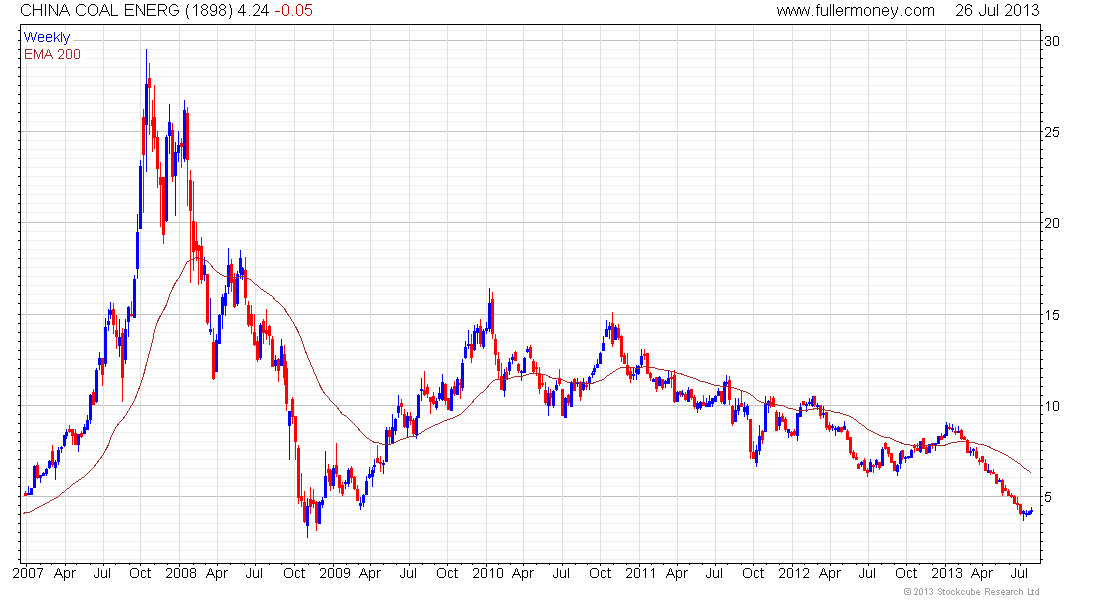Click the red -0.05 price change
This screenshot has height=600, width=1100.
click(x=293, y=11)
